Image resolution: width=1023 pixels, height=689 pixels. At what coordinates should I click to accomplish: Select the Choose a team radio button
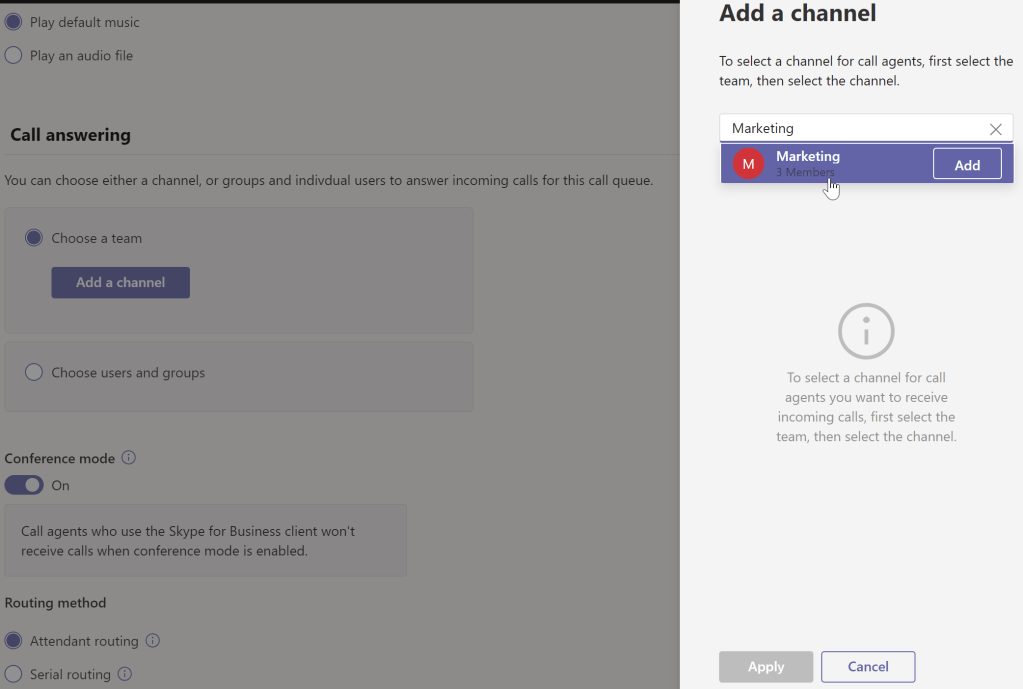34,238
